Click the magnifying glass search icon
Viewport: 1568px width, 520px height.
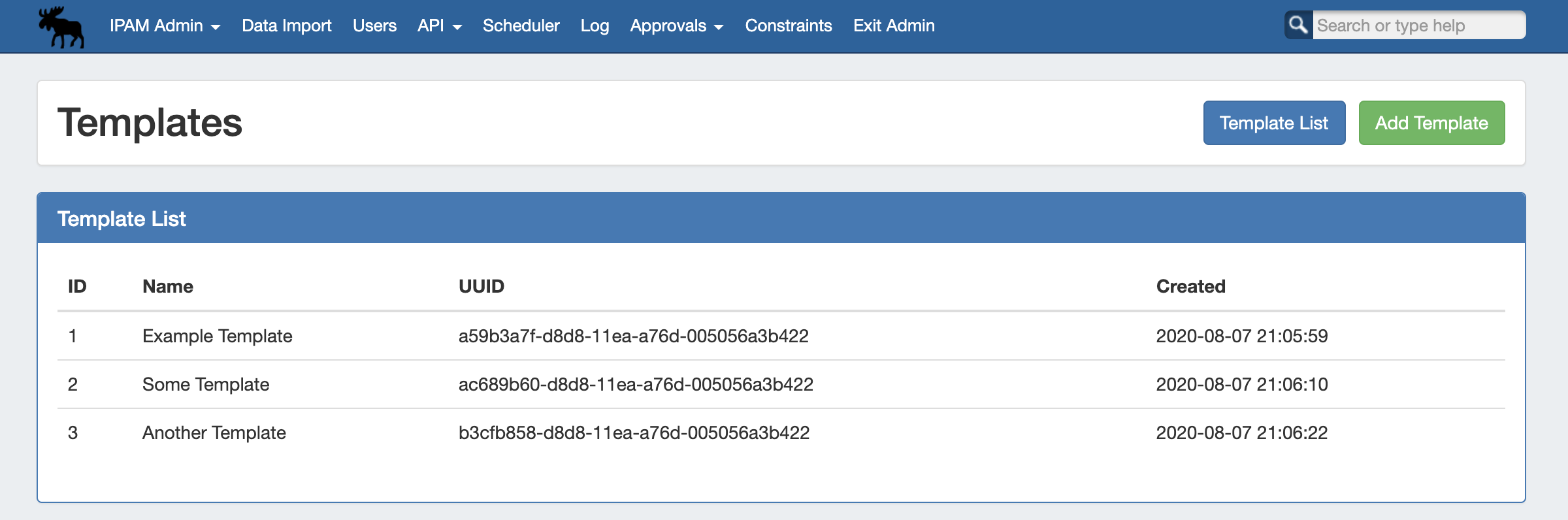pos(1298,25)
